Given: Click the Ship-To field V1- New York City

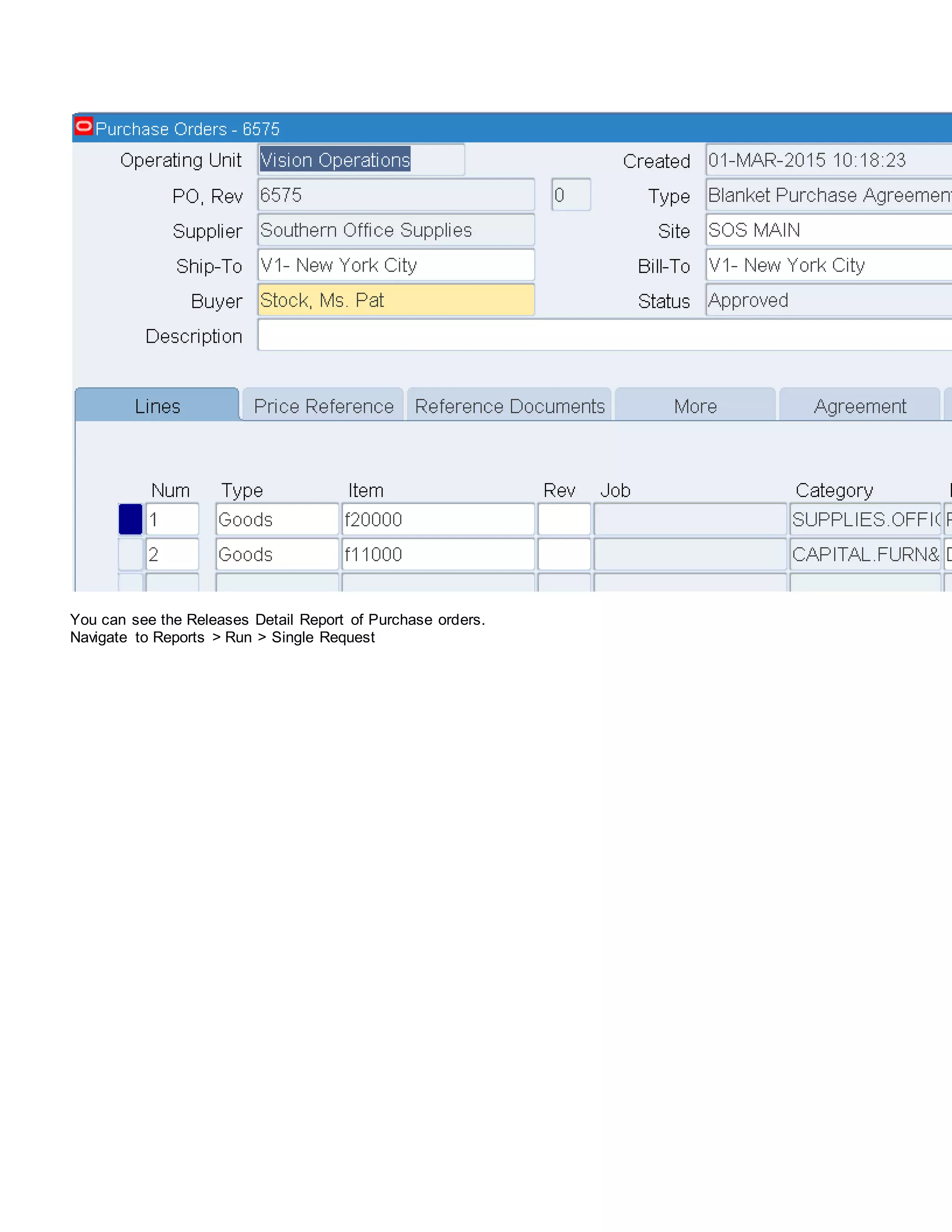Looking at the screenshot, I should tap(396, 265).
